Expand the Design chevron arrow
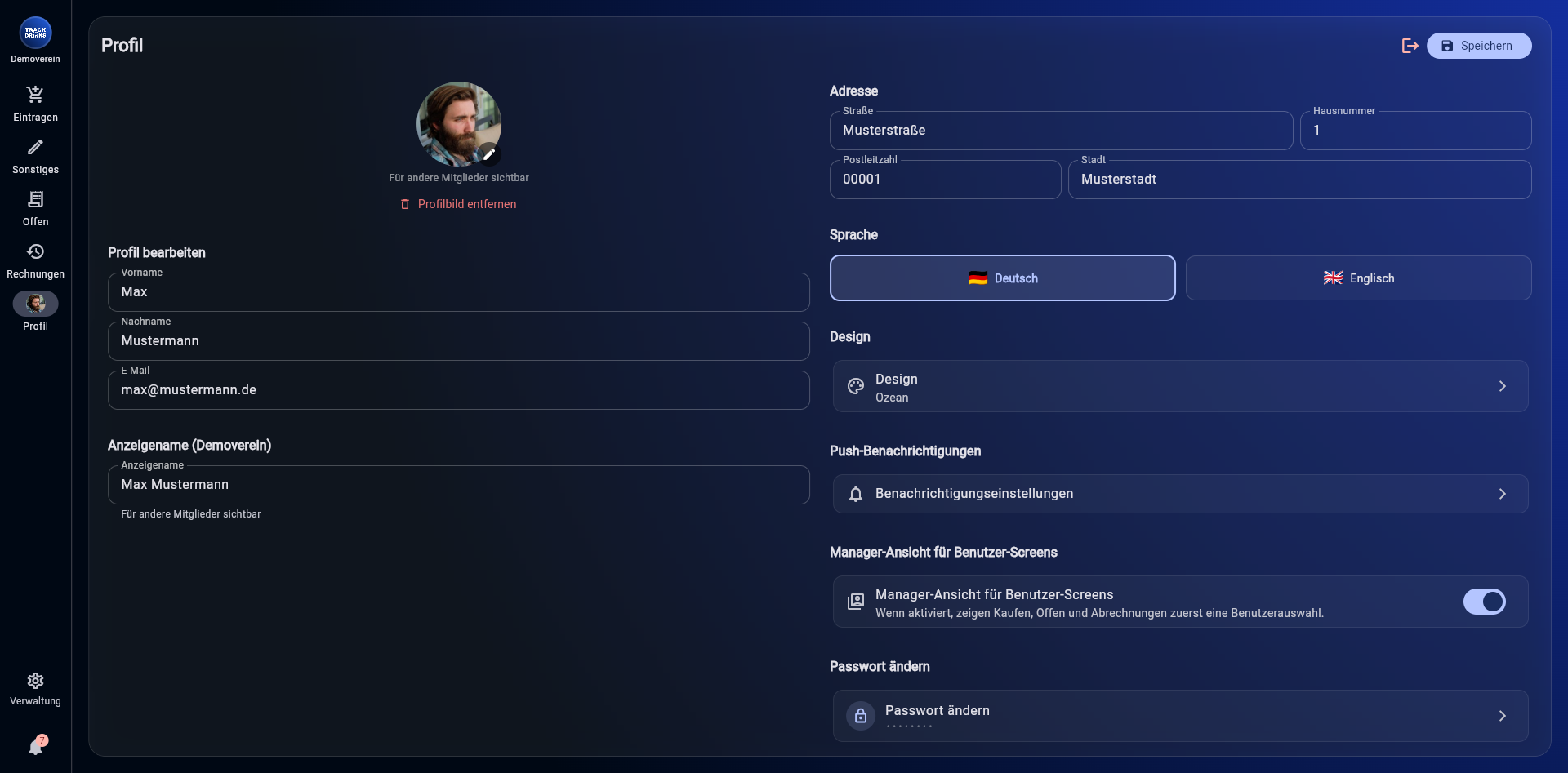 coord(1502,386)
